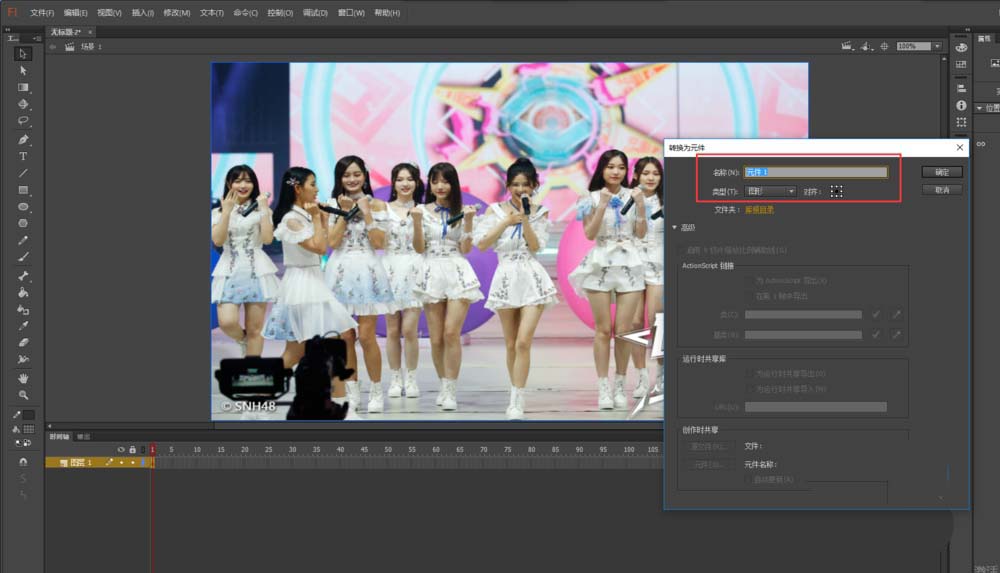Select the Eraser tool

(x=23, y=342)
